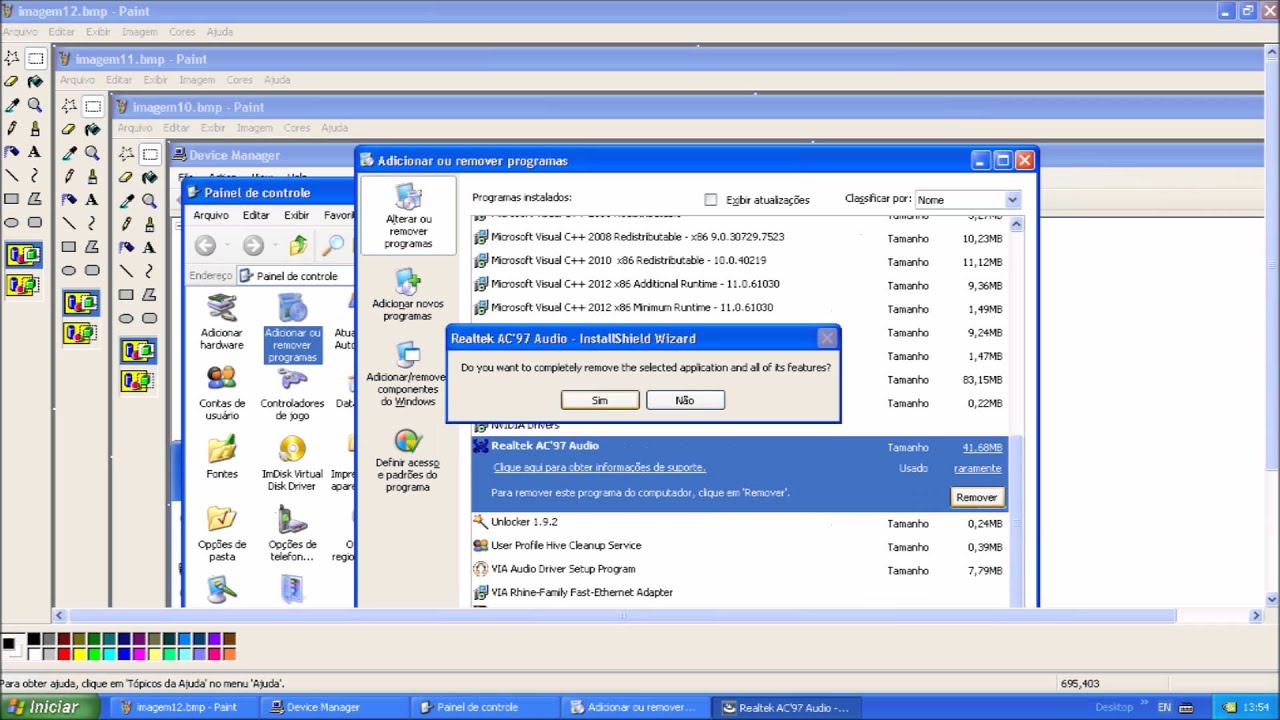Choose Fill With Color tool in imagem12 Paint
This screenshot has height=720, width=1280.
35,82
